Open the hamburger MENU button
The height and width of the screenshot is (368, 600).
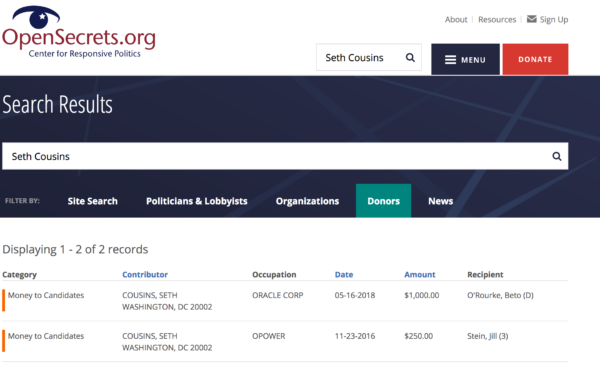tap(465, 59)
